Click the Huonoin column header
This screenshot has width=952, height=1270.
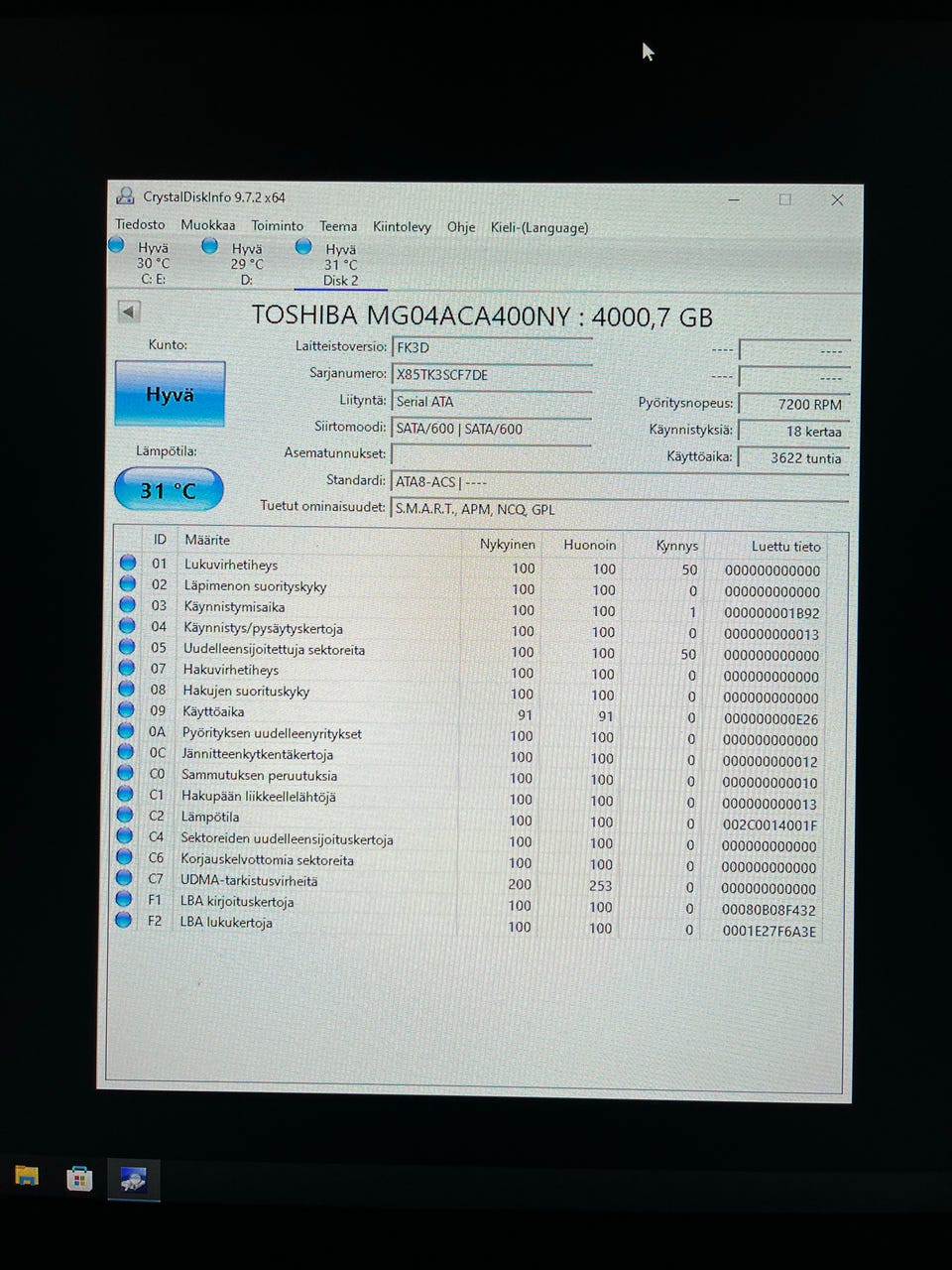click(590, 545)
